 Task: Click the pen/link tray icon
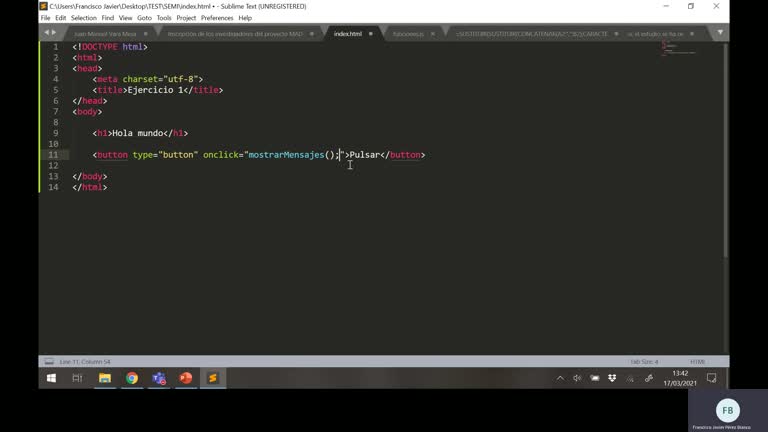(x=649, y=378)
